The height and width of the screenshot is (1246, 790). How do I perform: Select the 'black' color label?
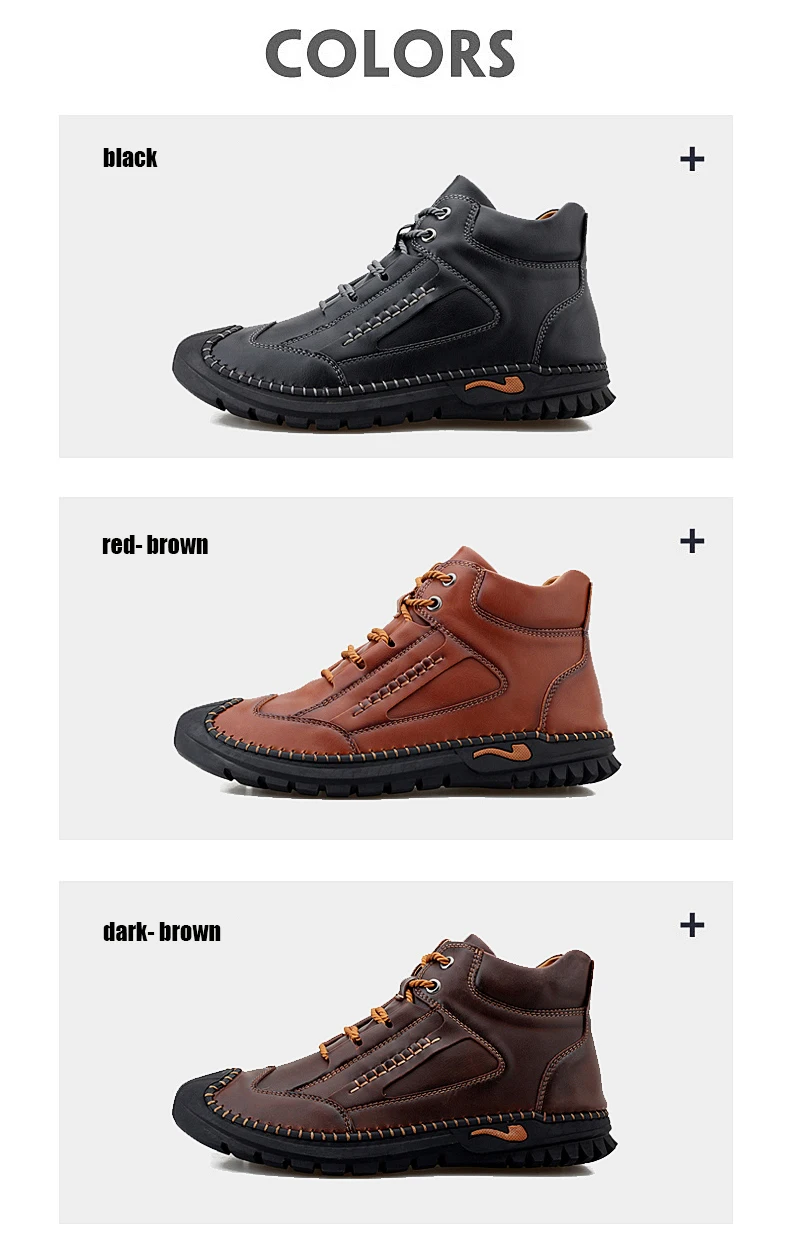coord(130,158)
